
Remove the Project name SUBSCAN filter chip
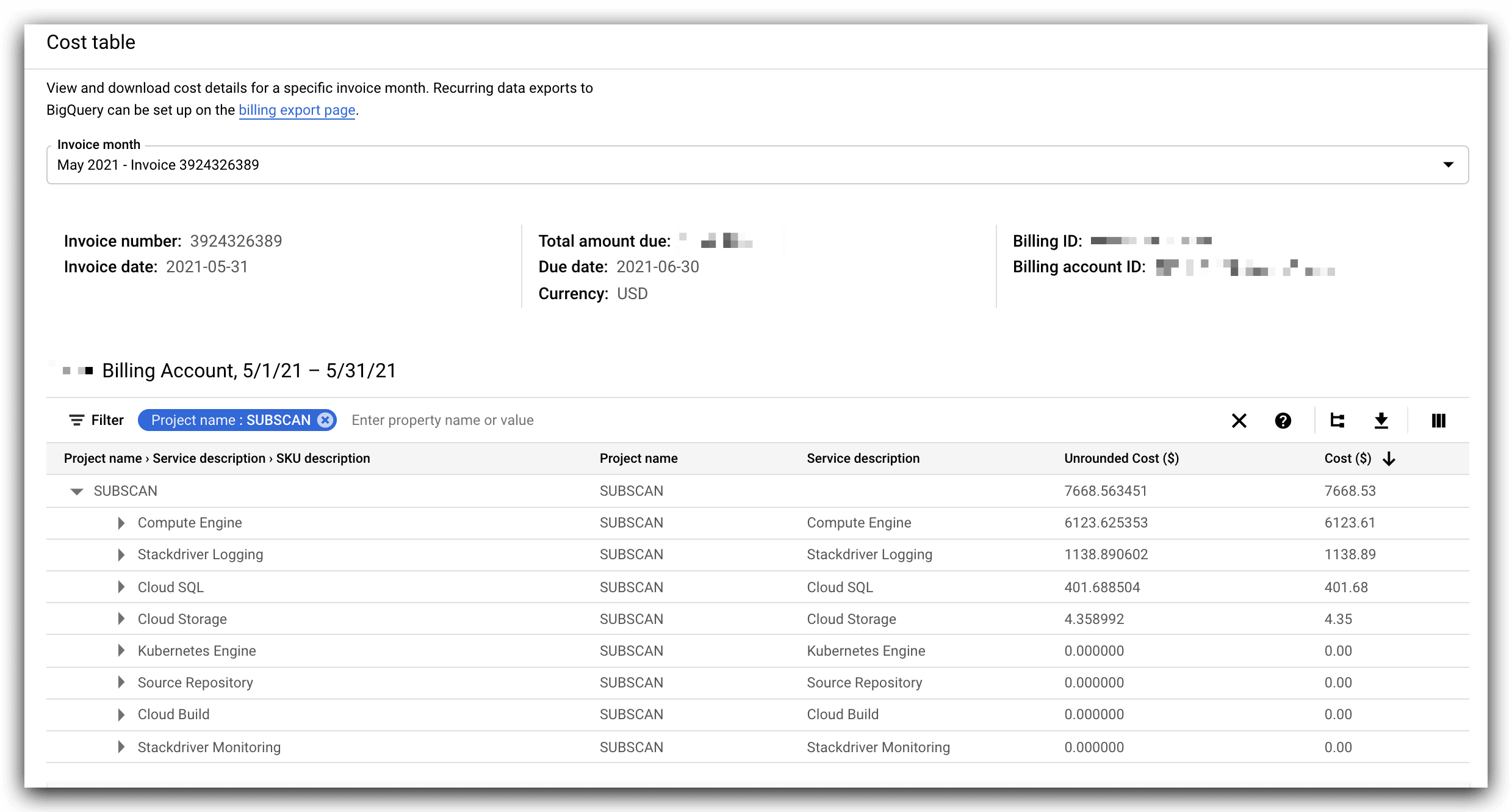326,420
